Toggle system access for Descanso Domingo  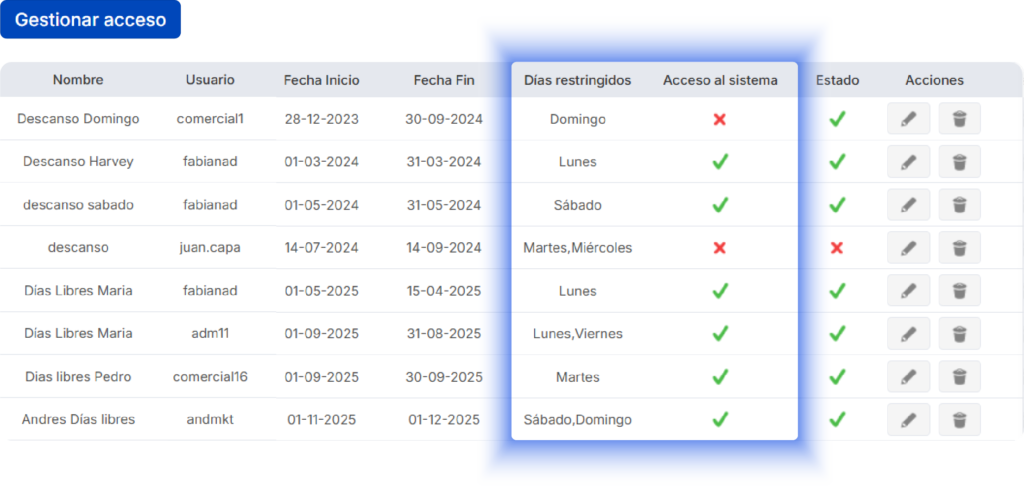pos(719,119)
